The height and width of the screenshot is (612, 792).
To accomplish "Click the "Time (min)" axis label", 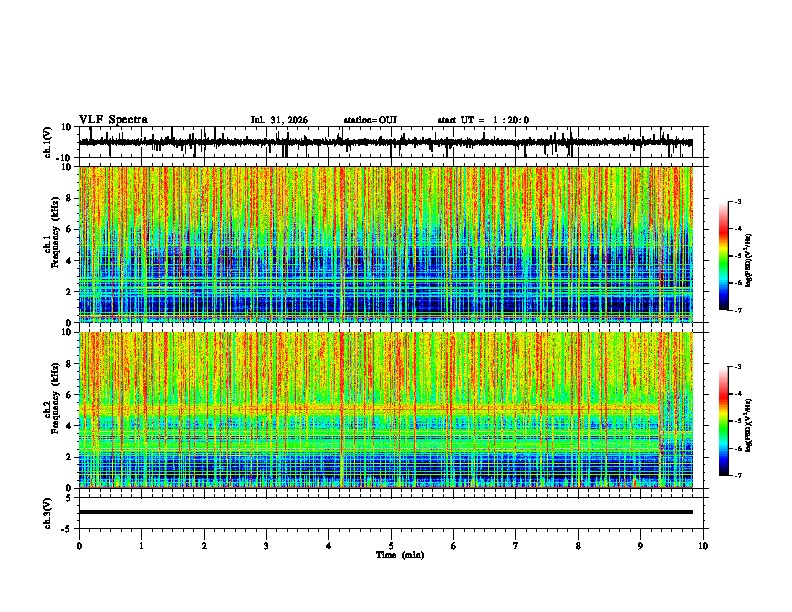I will point(400,555).
